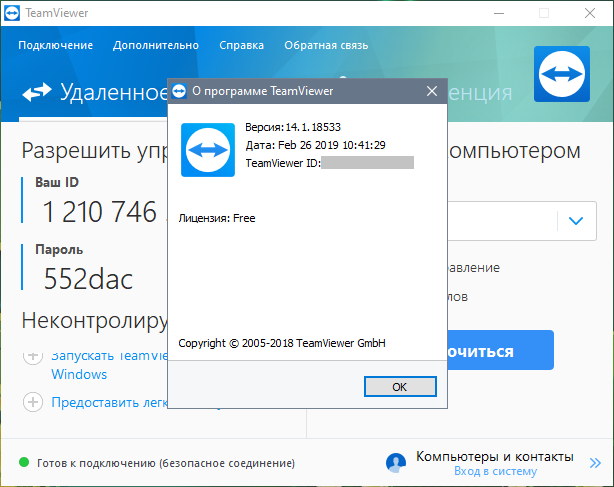Screen dimensions: 614x487
Task: Click the blue connect button
Action: pos(500,350)
